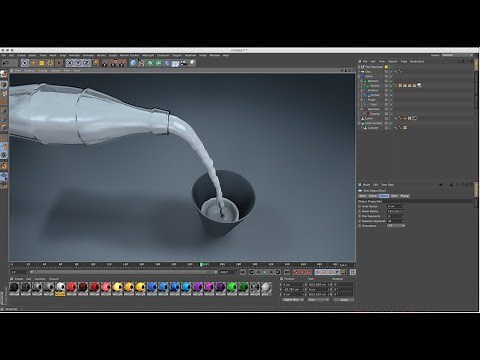Go to start of animation
Viewport: 480px width, 360px height.
[x=243, y=272]
